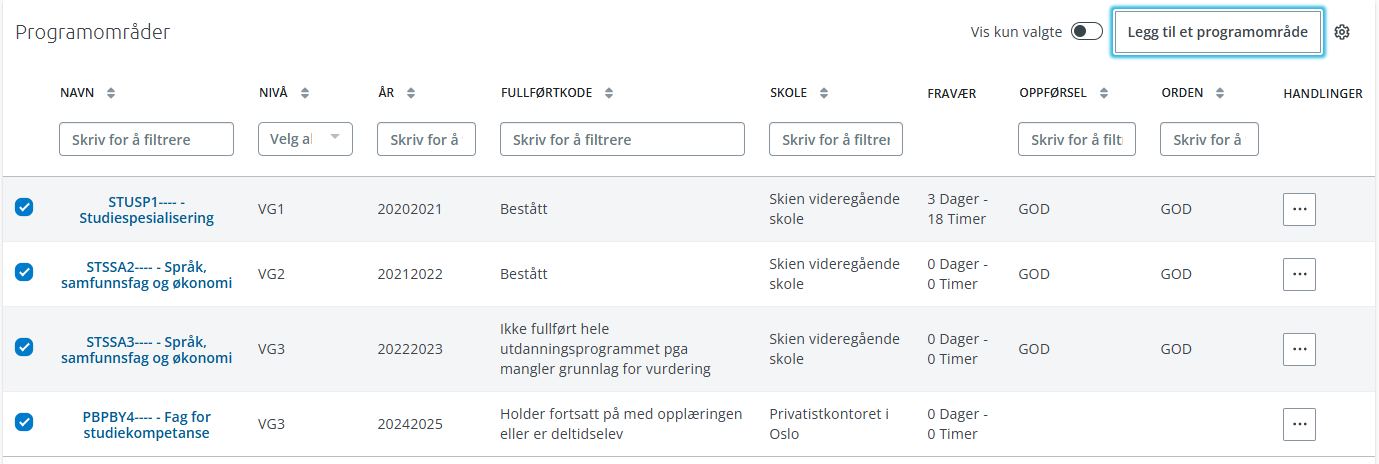Image resolution: width=1379 pixels, height=464 pixels.
Task: Open the PBPBY4 Fag for studiekompetanse link
Action: pos(146,425)
